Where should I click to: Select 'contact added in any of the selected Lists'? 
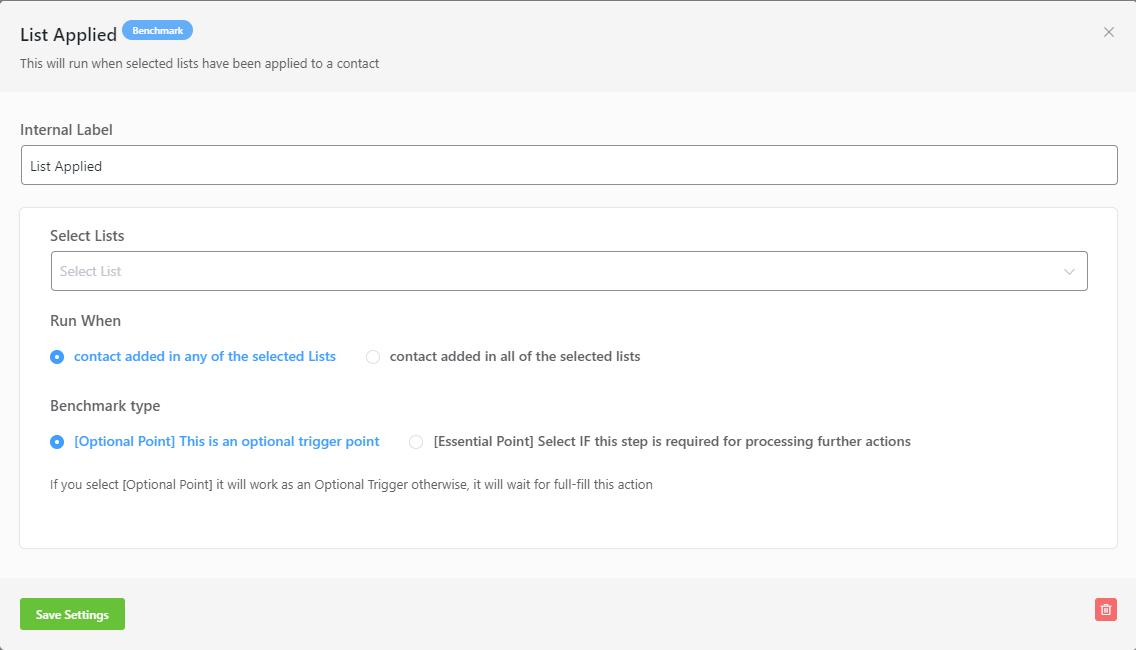tap(57, 356)
